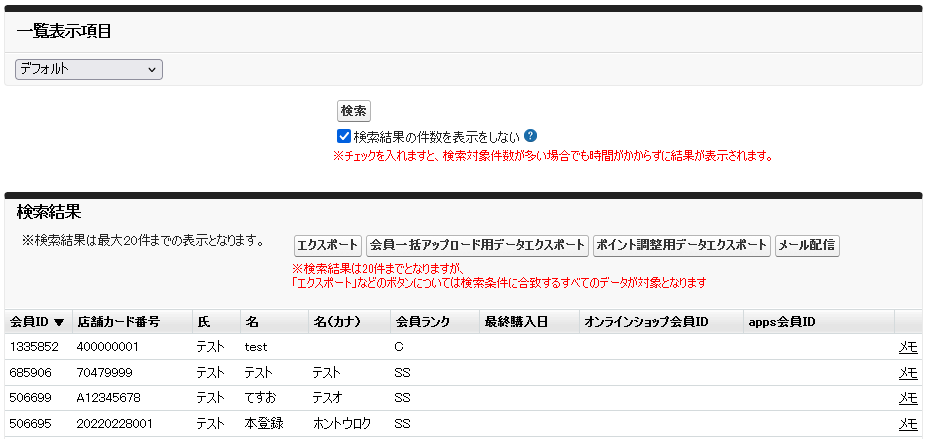Click the blue help question mark icon

click(531, 136)
